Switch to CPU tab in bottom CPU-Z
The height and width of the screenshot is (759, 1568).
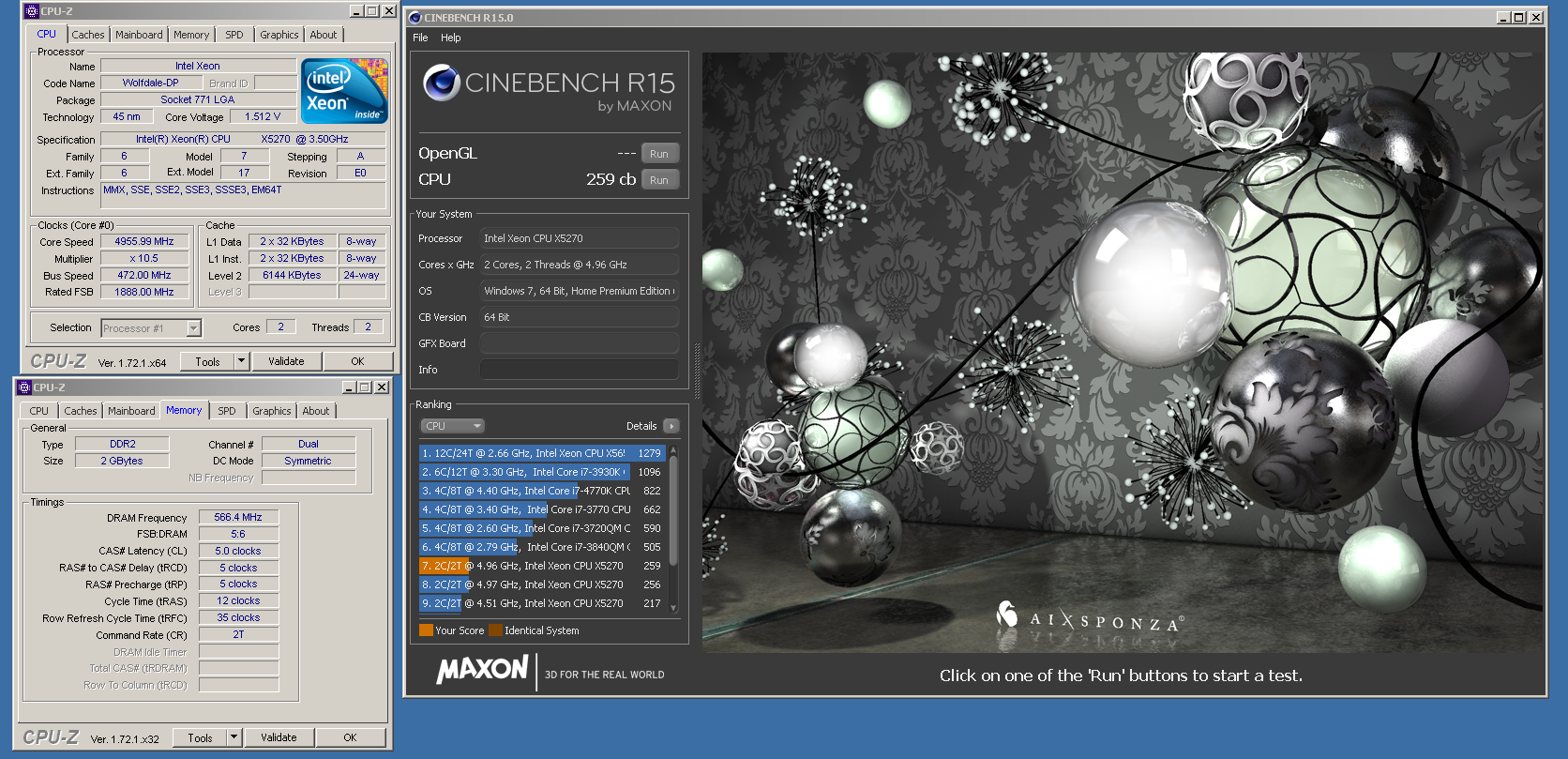38,411
